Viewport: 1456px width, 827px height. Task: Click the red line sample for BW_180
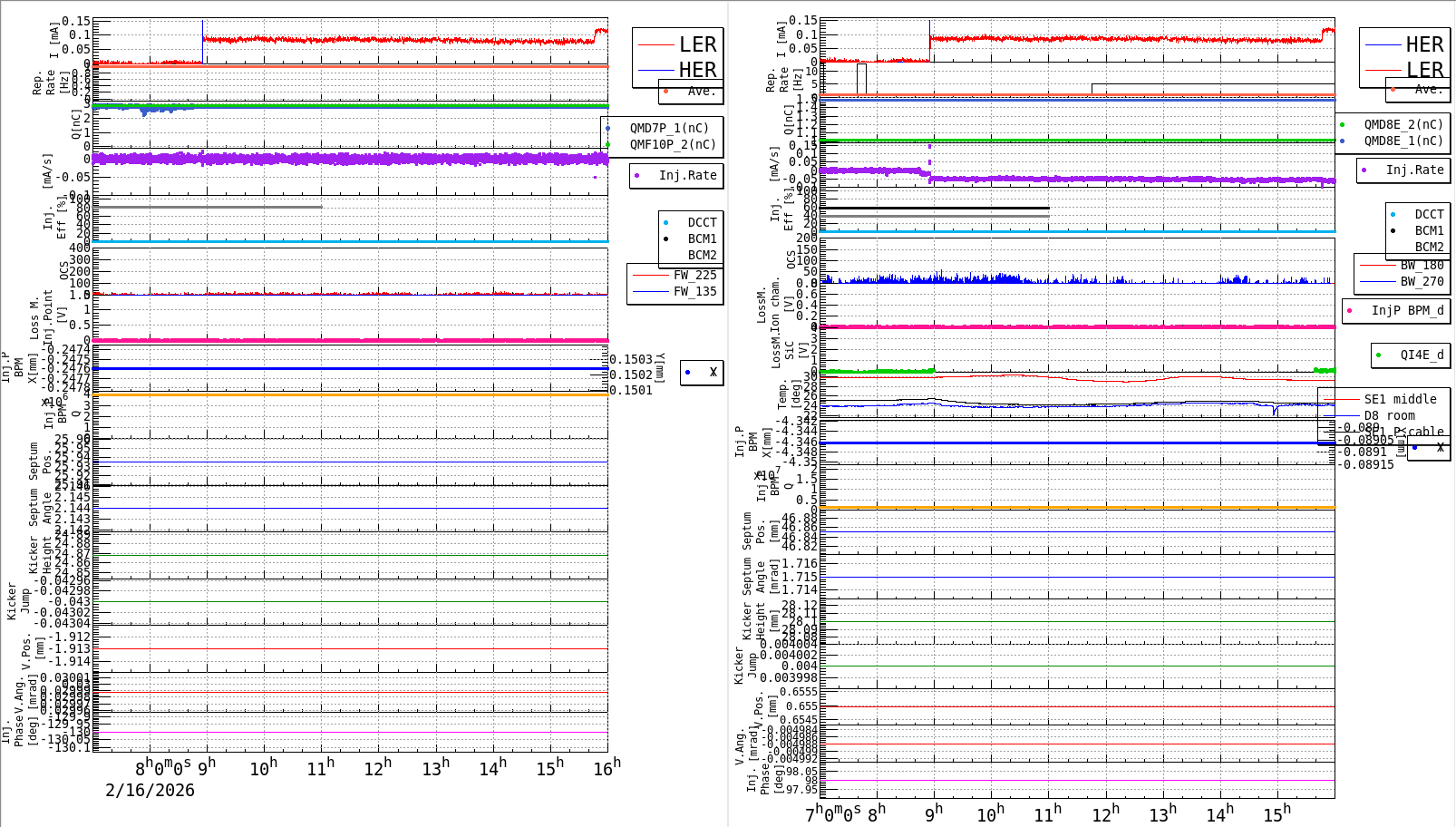[x=1378, y=266]
